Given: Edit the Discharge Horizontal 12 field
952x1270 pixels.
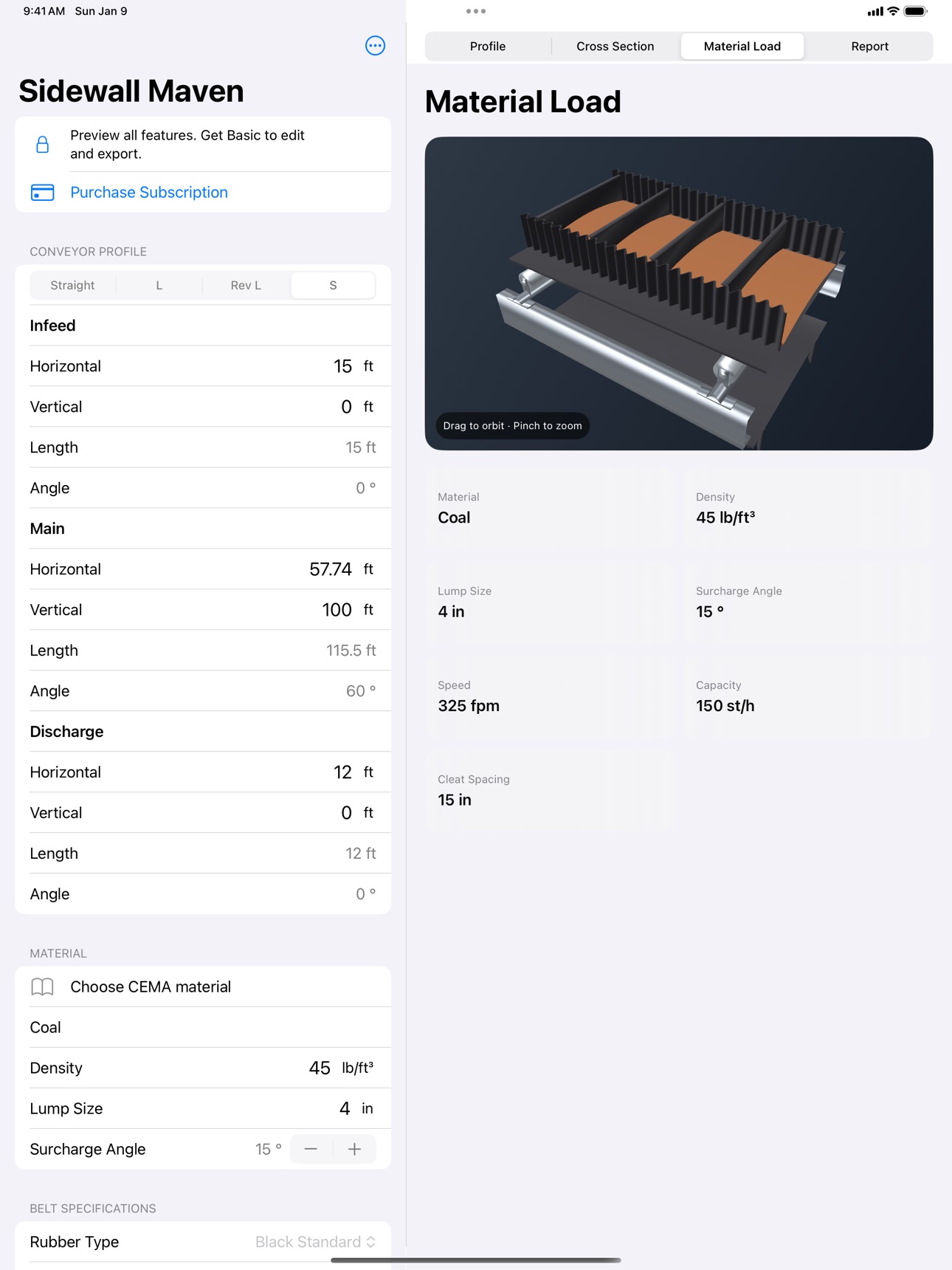Looking at the screenshot, I should (x=342, y=772).
